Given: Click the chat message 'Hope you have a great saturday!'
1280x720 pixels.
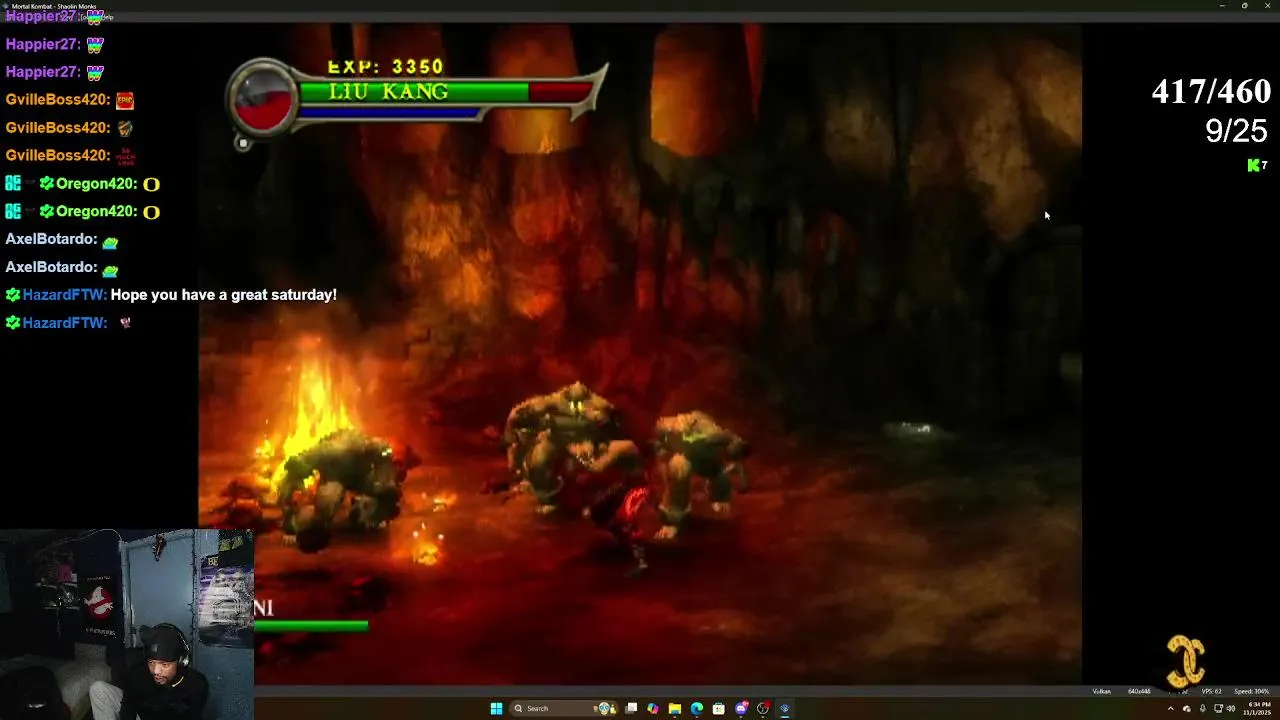Looking at the screenshot, I should point(224,295).
